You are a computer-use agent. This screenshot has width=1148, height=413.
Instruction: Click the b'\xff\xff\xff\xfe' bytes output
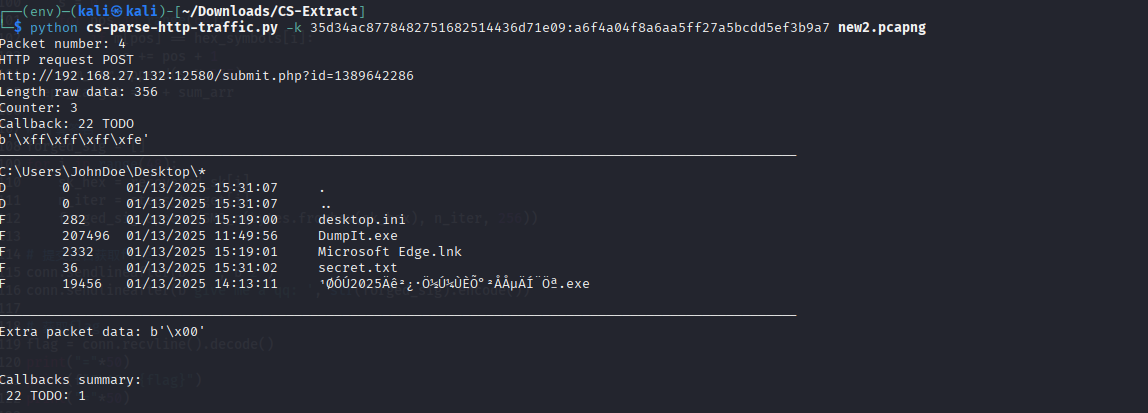(x=74, y=139)
